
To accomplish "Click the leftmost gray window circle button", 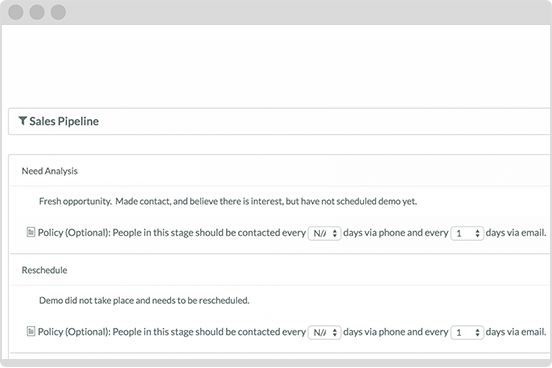I will click(16, 12).
